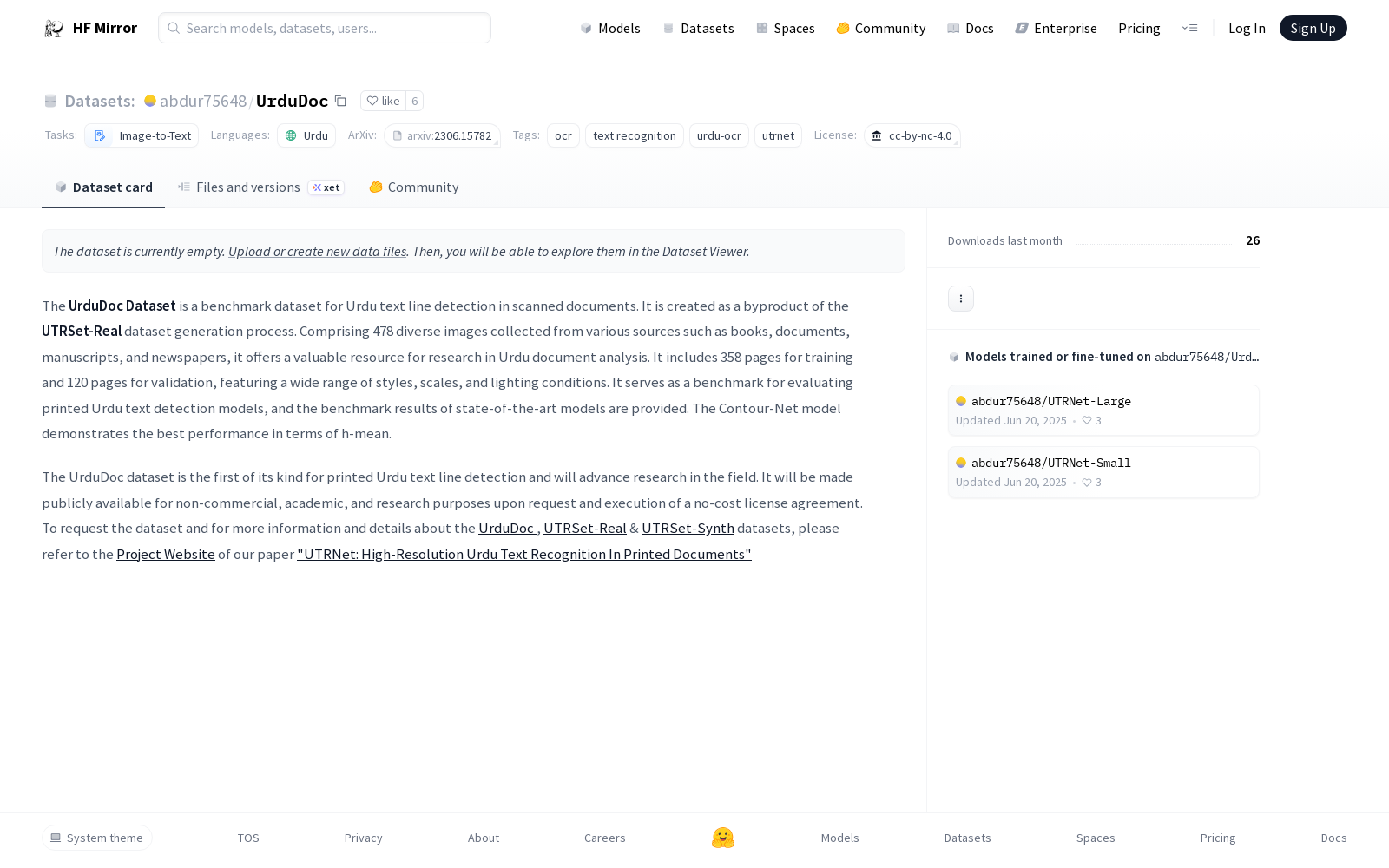Viewport: 1389px width, 868px height.
Task: Open the abdur75648/UTRNet-Small model card
Action: pos(1103,472)
